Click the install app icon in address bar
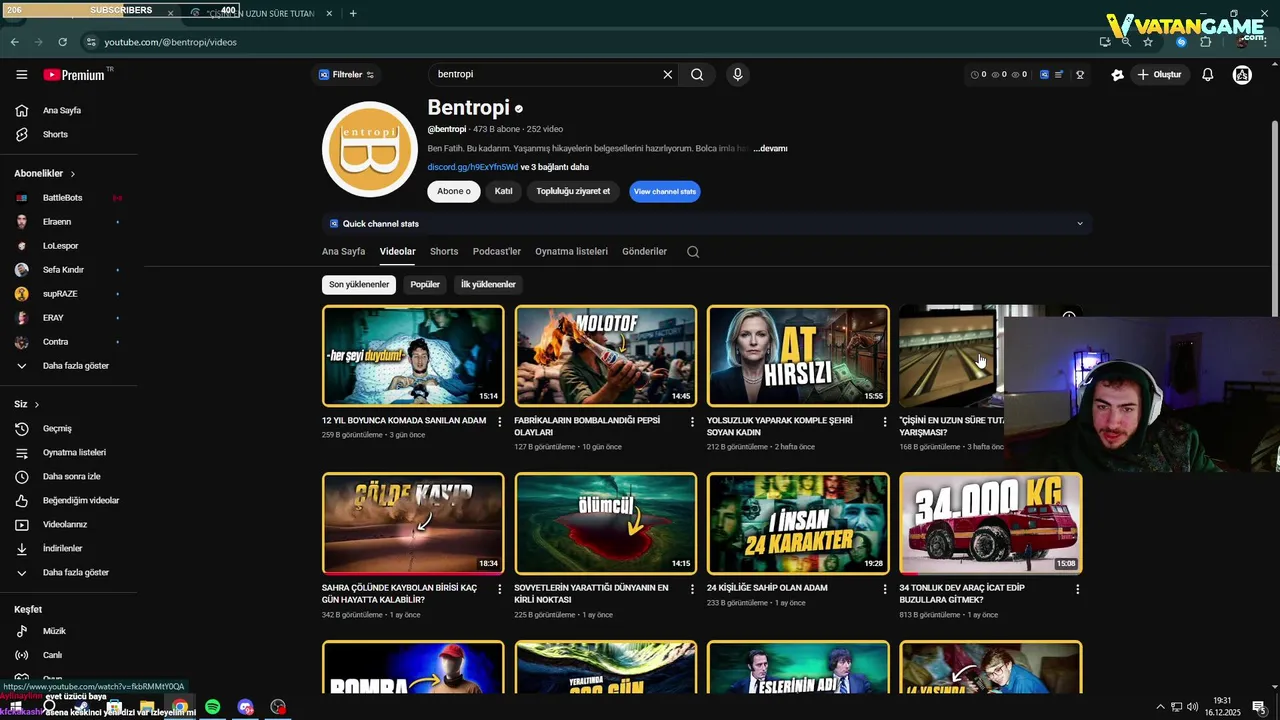Viewport: 1280px width, 720px height. [x=1105, y=42]
